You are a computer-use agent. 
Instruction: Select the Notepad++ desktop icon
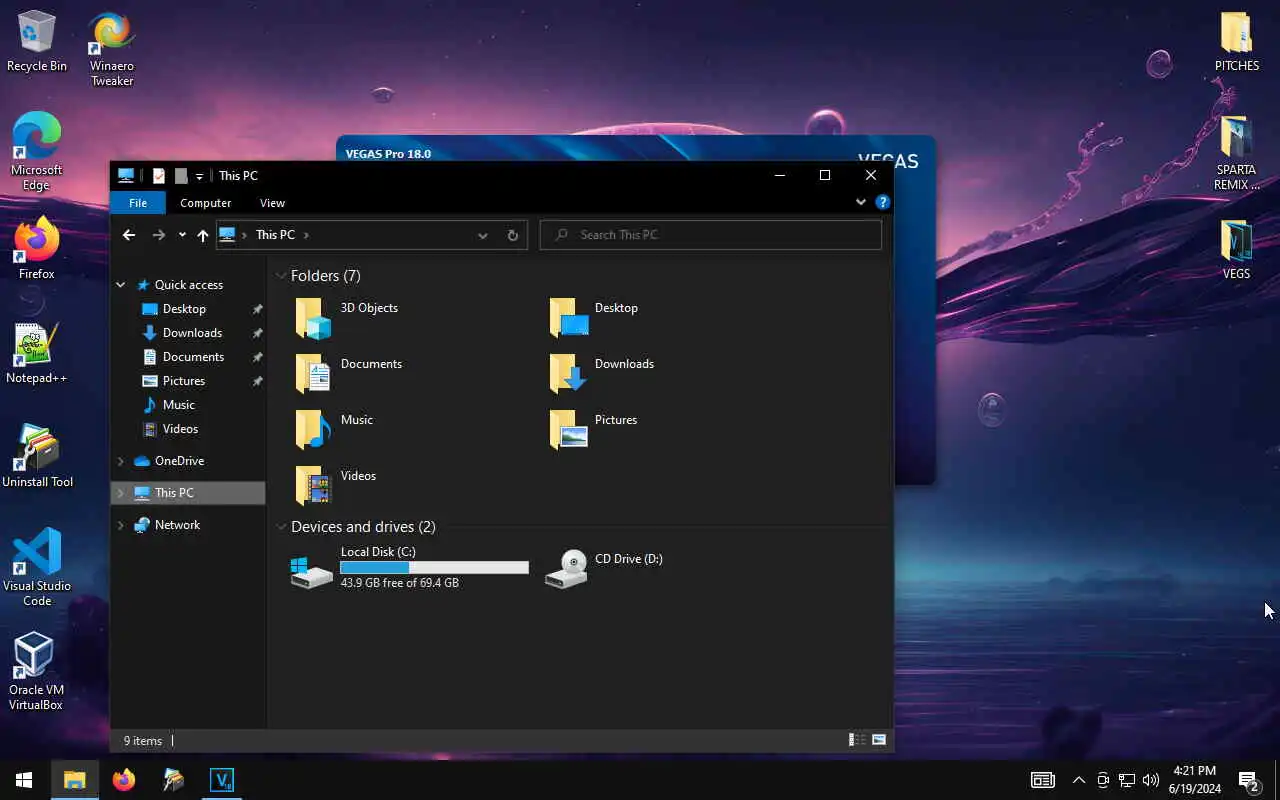pyautogui.click(x=36, y=353)
